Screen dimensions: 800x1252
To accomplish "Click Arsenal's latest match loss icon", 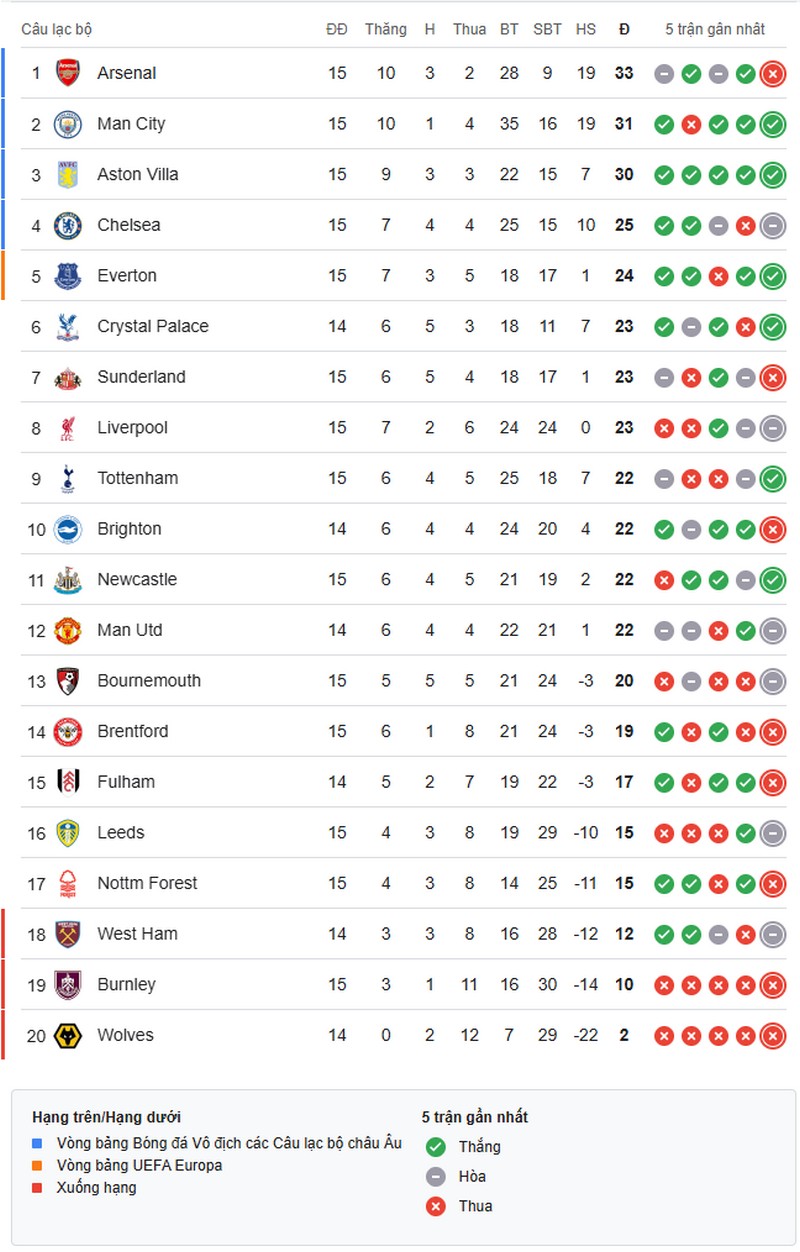I will [772, 73].
